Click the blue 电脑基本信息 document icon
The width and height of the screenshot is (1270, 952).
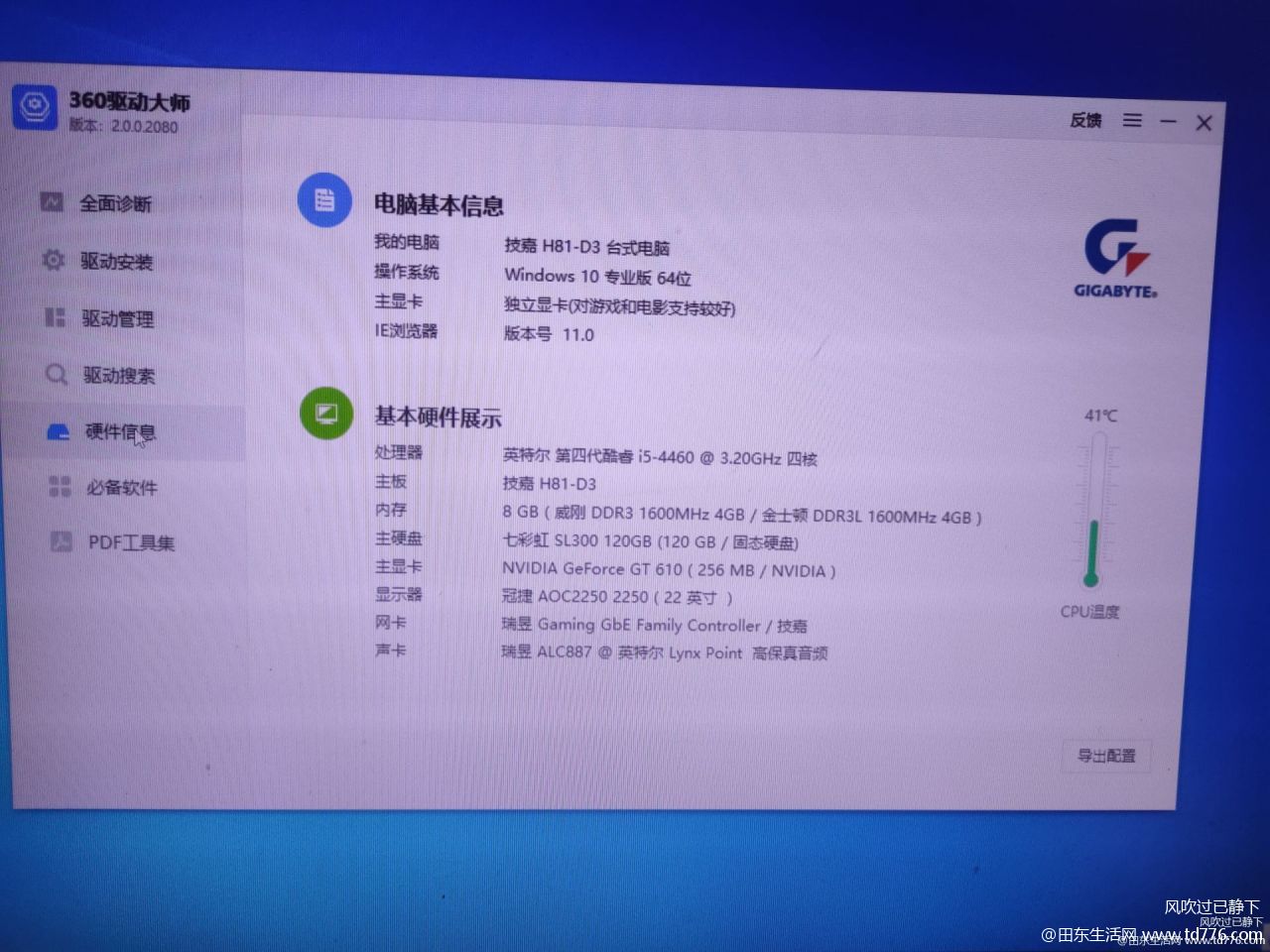[324, 200]
